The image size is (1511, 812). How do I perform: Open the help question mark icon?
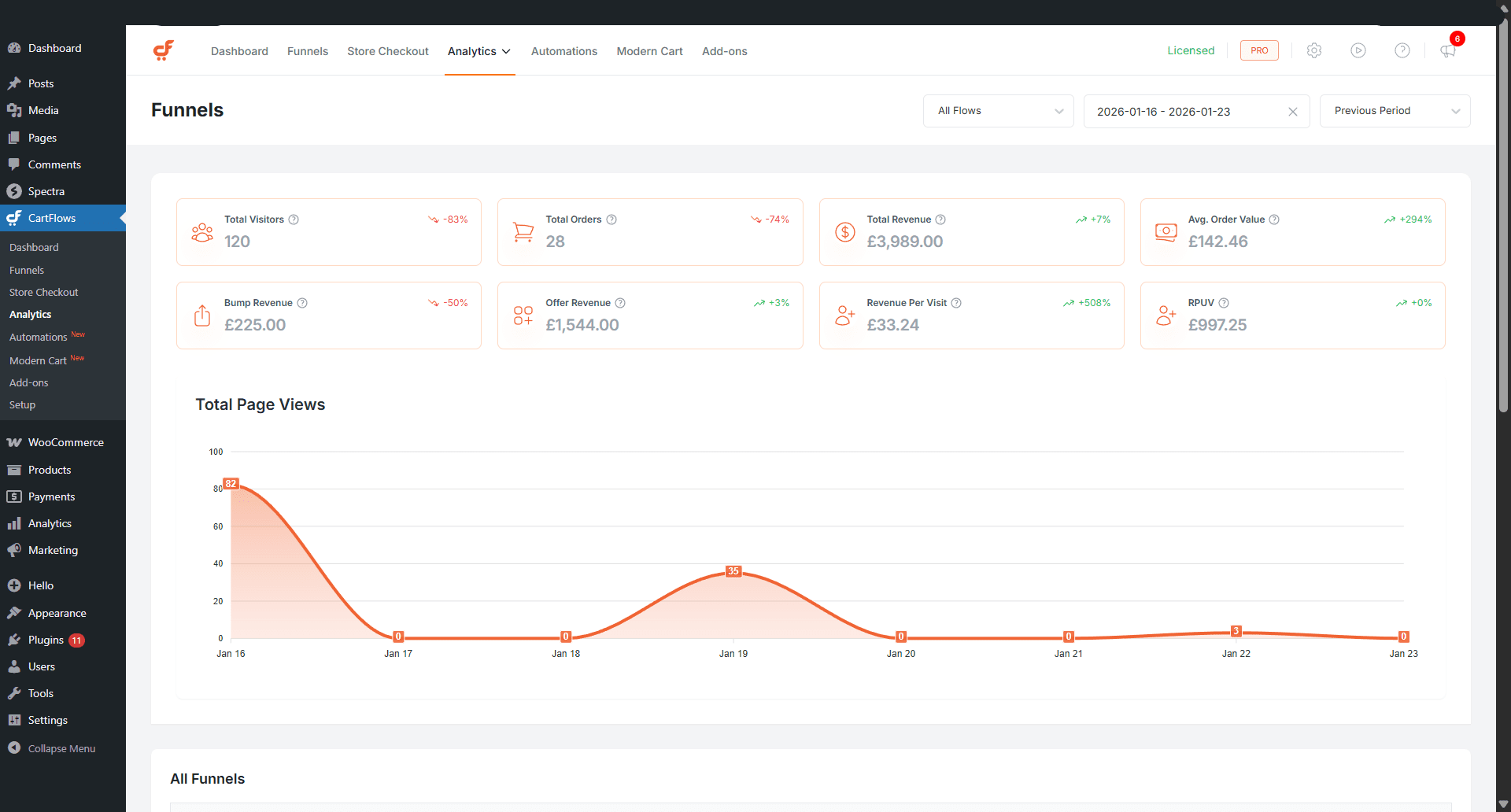[x=1402, y=50]
